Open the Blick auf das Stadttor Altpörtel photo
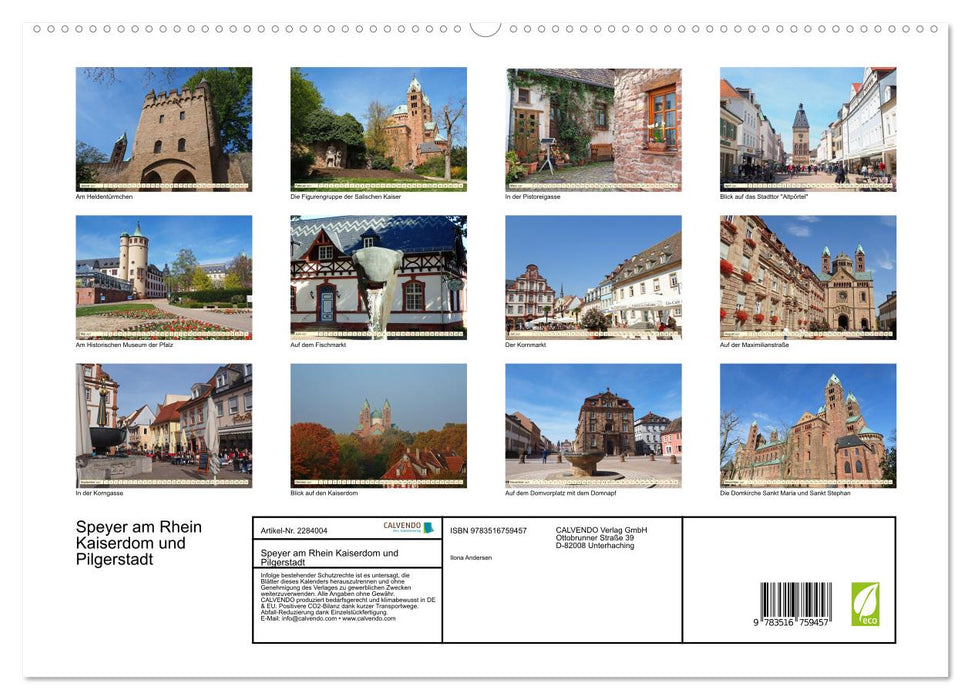The width and height of the screenshot is (971, 700). [808, 129]
